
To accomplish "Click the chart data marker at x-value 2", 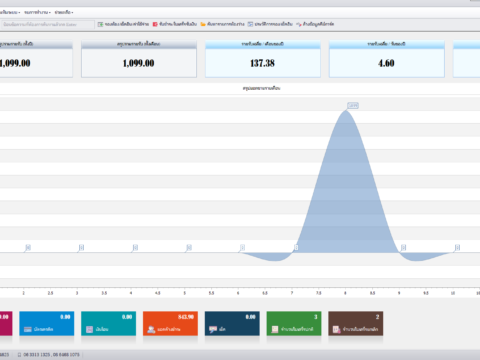I will [28, 247].
